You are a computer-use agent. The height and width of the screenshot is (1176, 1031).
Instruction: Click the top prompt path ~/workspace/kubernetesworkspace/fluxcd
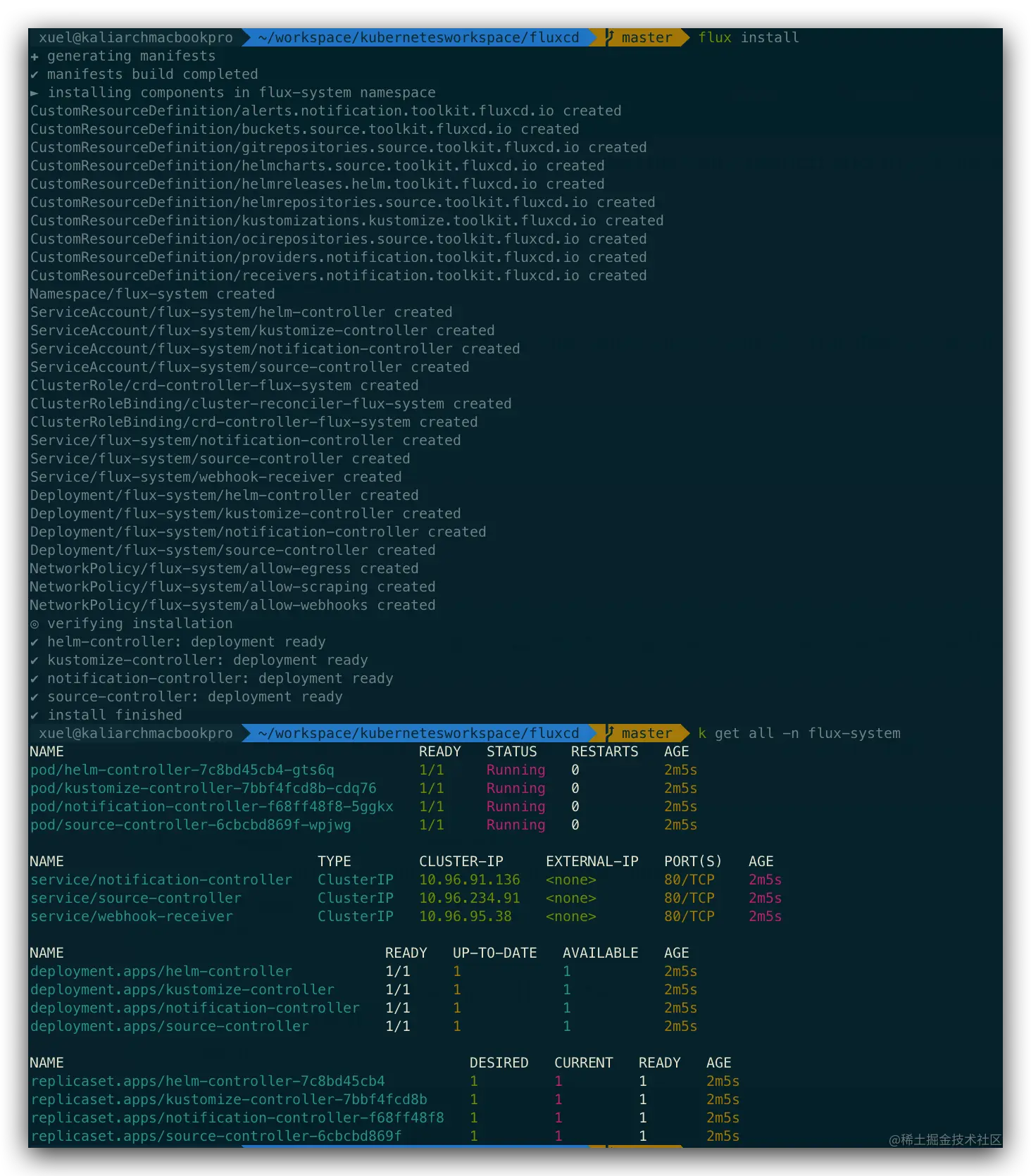418,37
